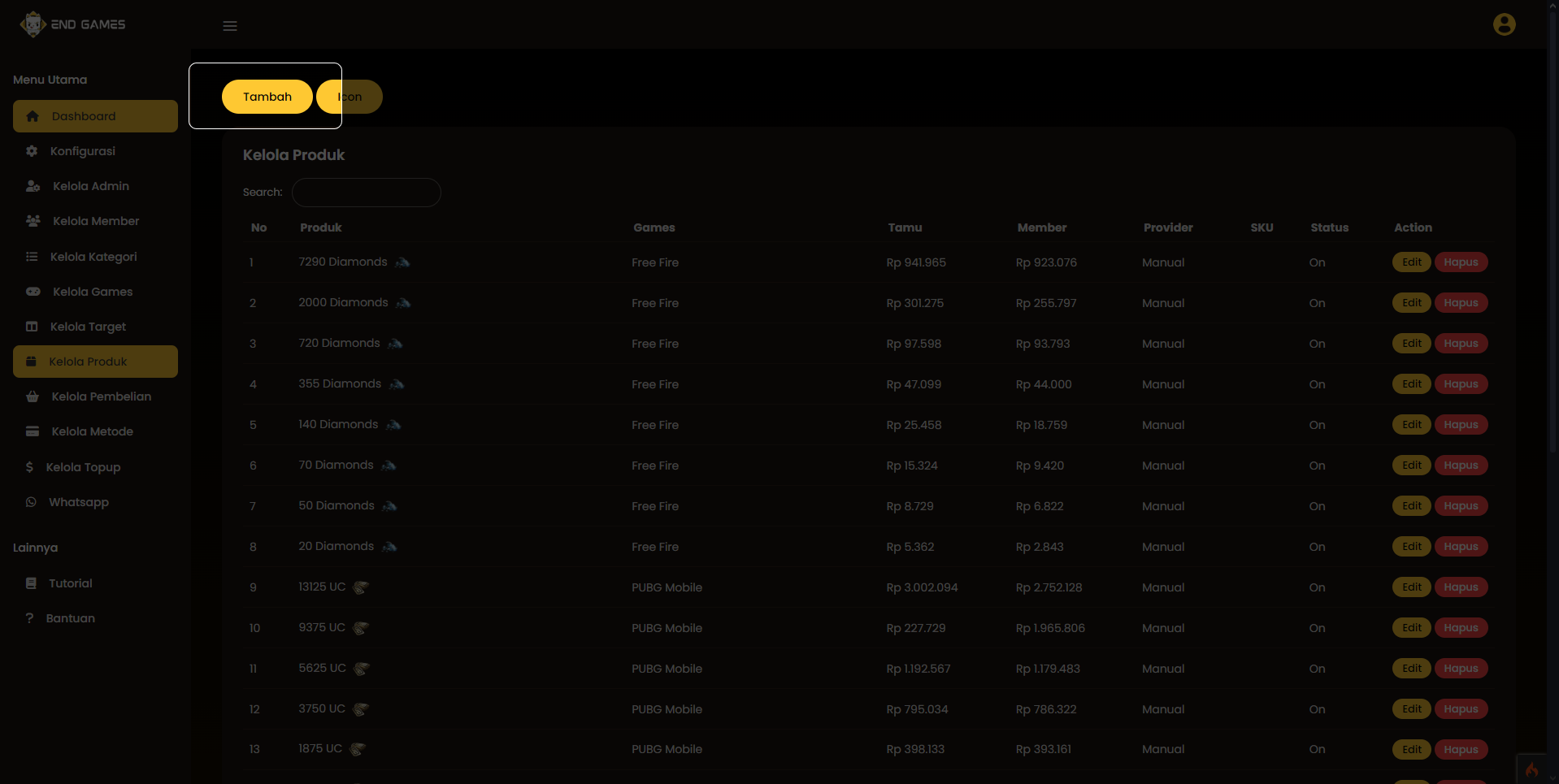
Task: Click the Kelola Produk heading
Action: [x=293, y=155]
